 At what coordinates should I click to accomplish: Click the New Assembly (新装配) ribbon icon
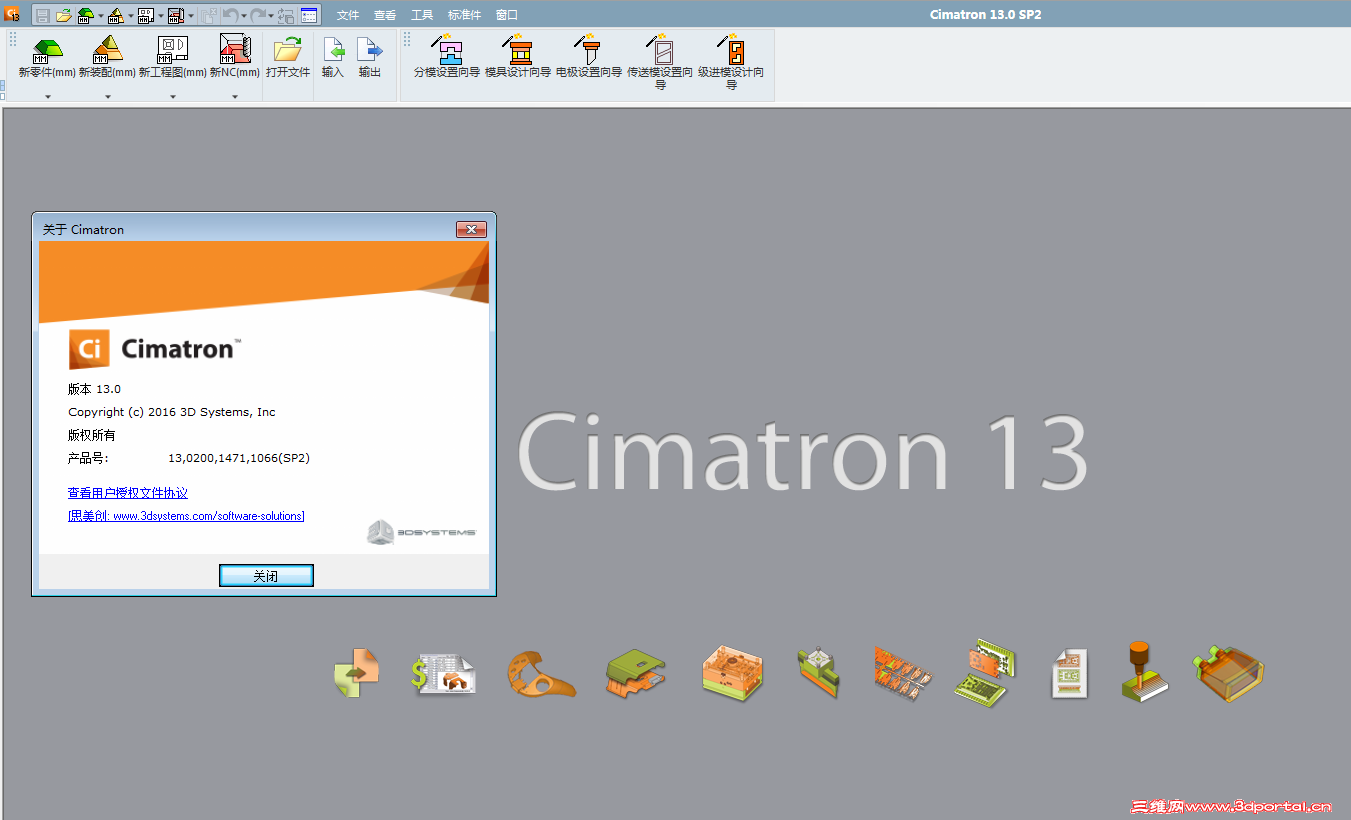[107, 50]
